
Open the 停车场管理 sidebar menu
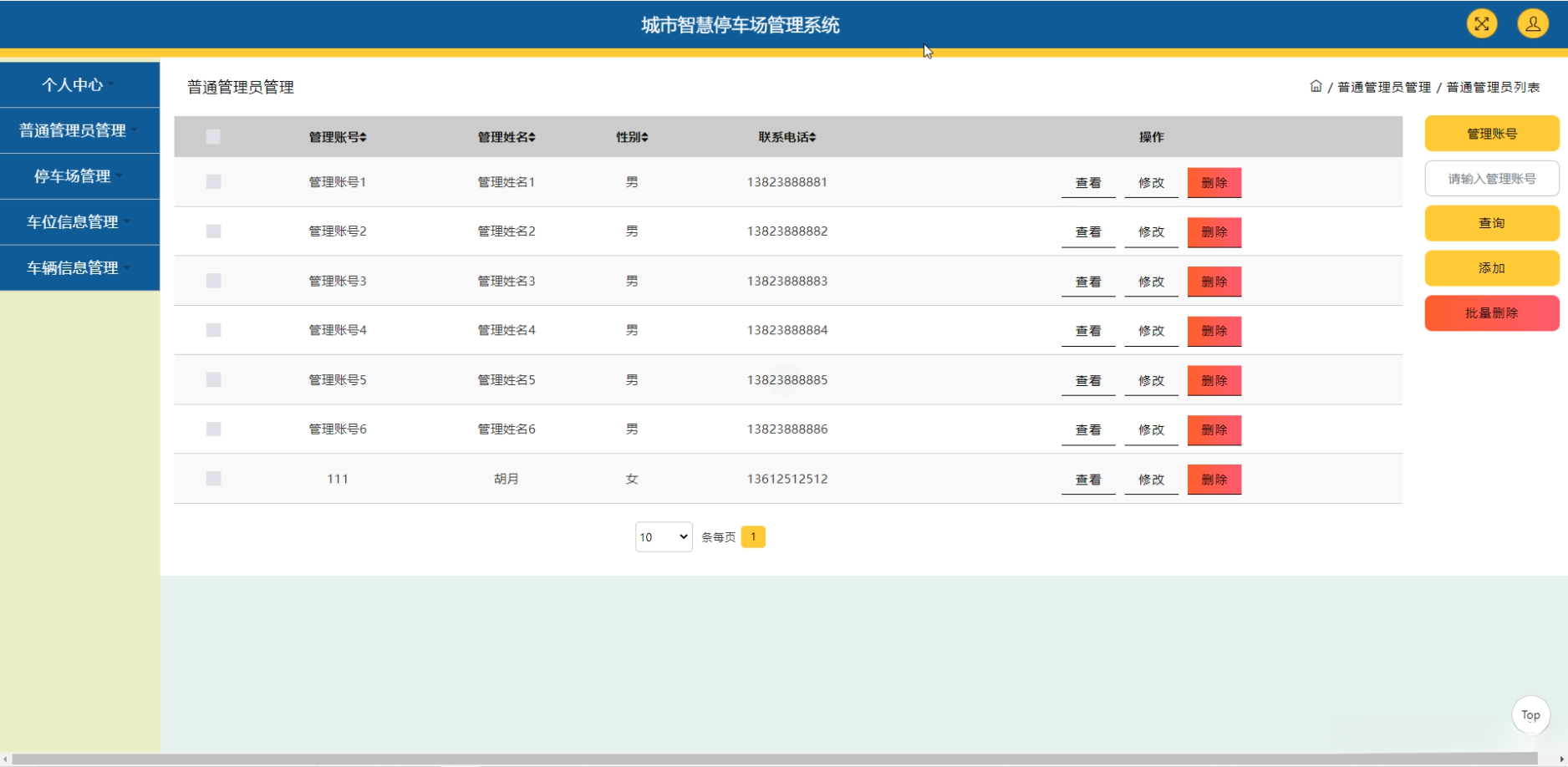pos(79,176)
